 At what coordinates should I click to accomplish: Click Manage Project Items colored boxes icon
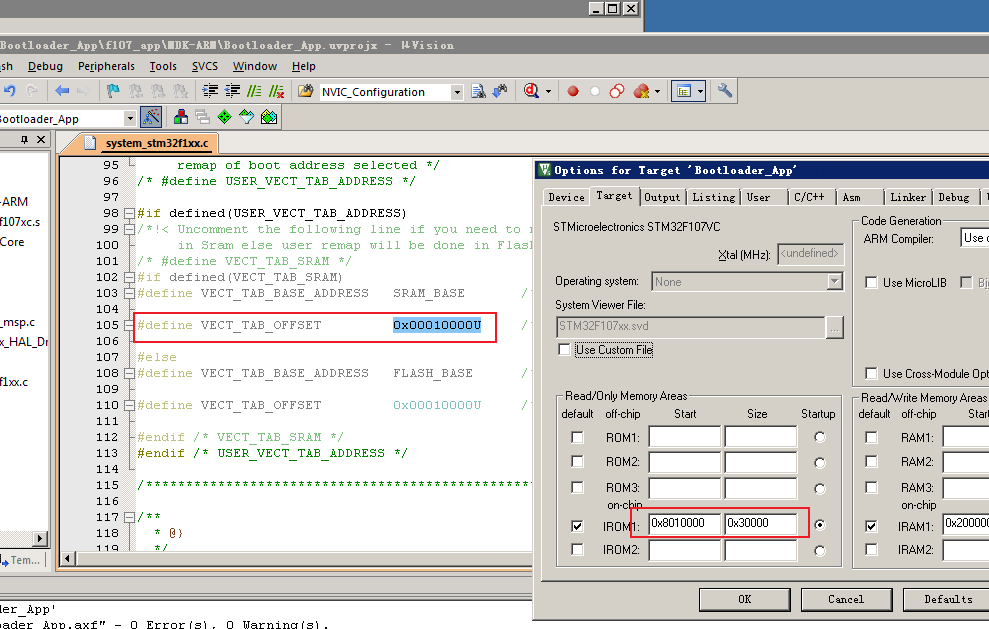pyautogui.click(x=181, y=117)
